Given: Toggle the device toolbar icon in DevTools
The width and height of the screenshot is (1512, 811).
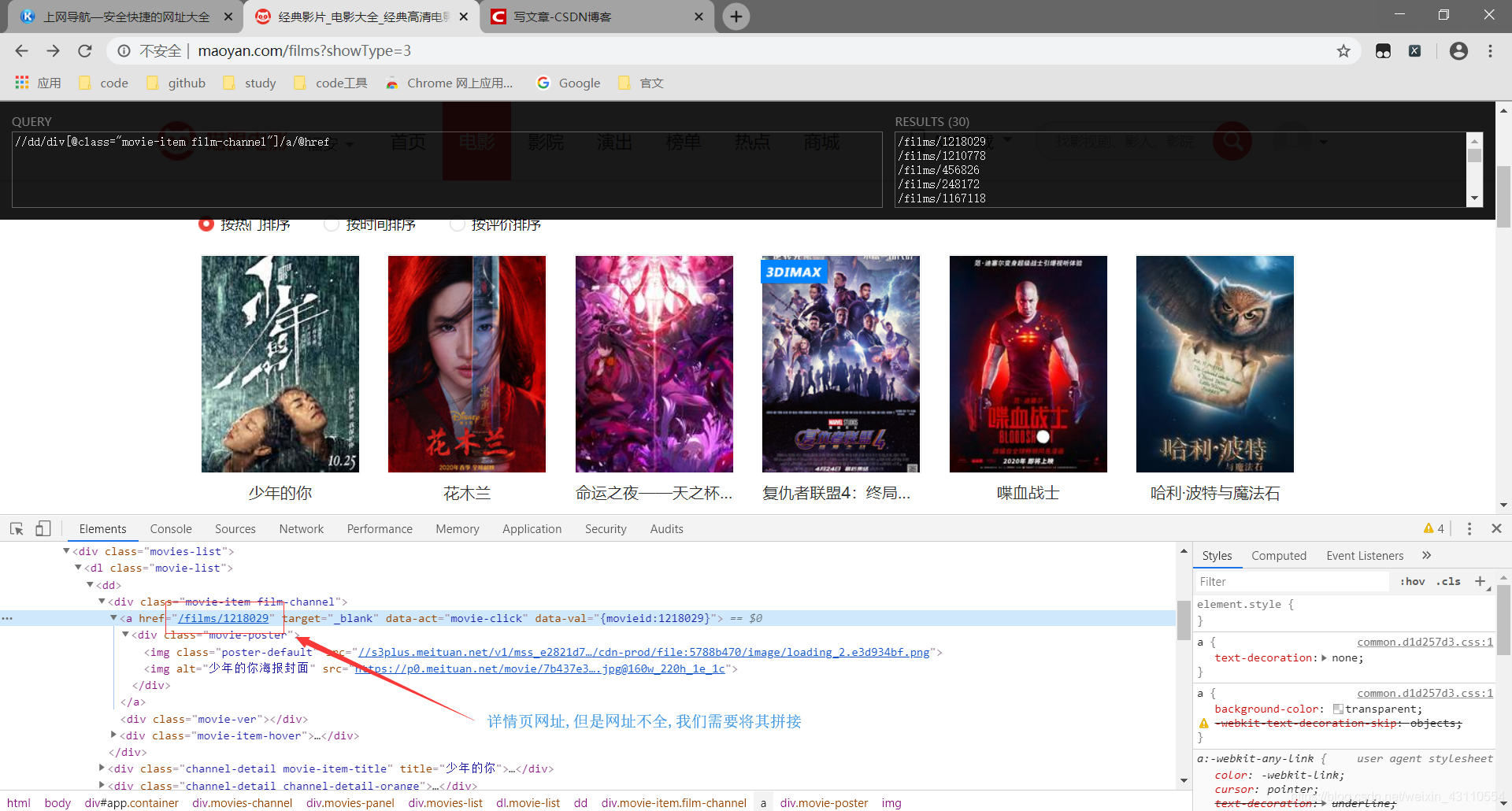Looking at the screenshot, I should click(43, 528).
